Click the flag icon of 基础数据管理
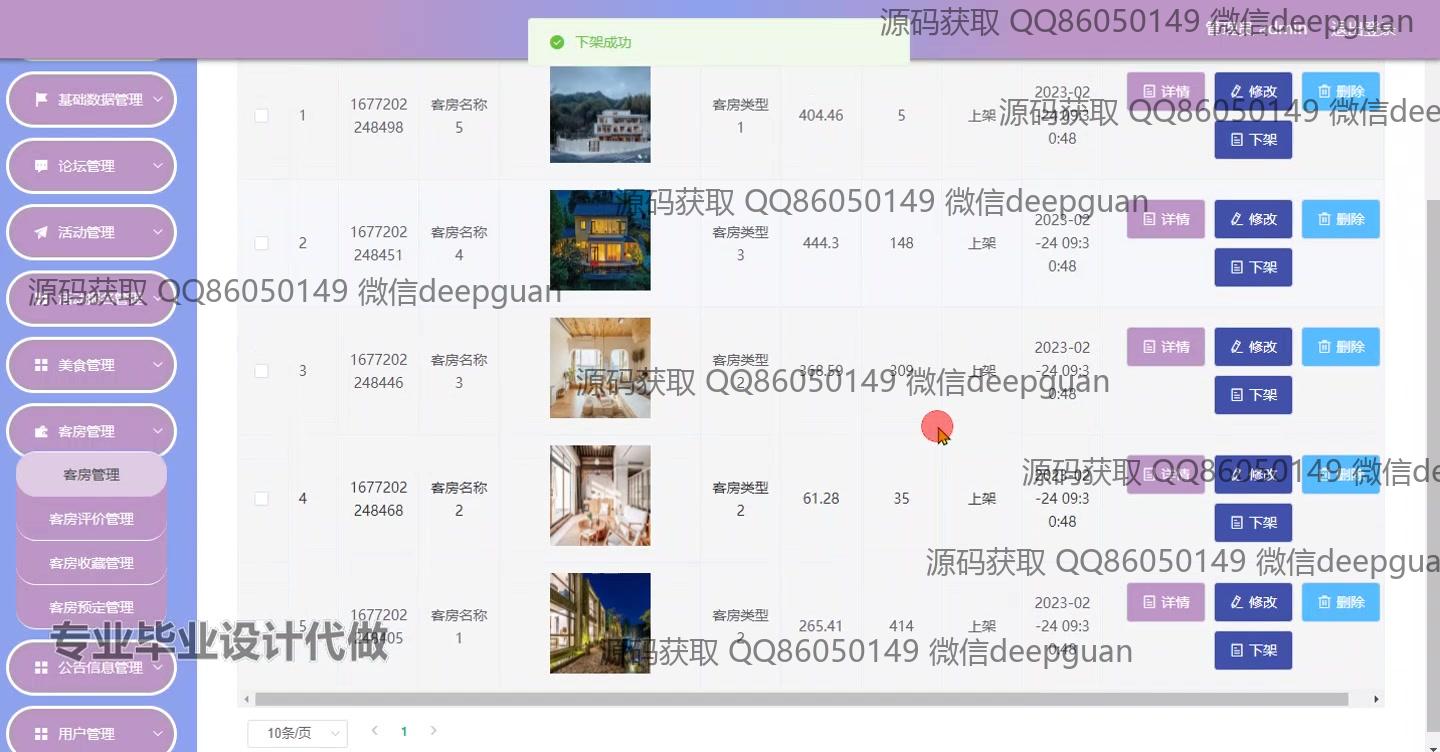Viewport: 1440px width, 752px height. 41,100
